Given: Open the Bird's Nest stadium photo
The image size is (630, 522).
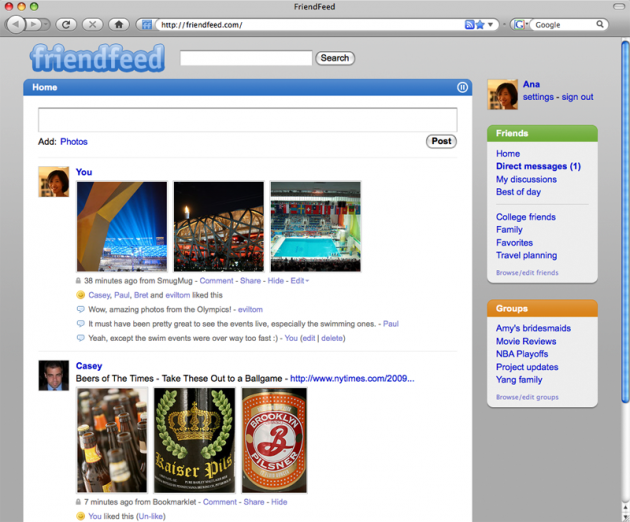Looking at the screenshot, I should pos(219,227).
